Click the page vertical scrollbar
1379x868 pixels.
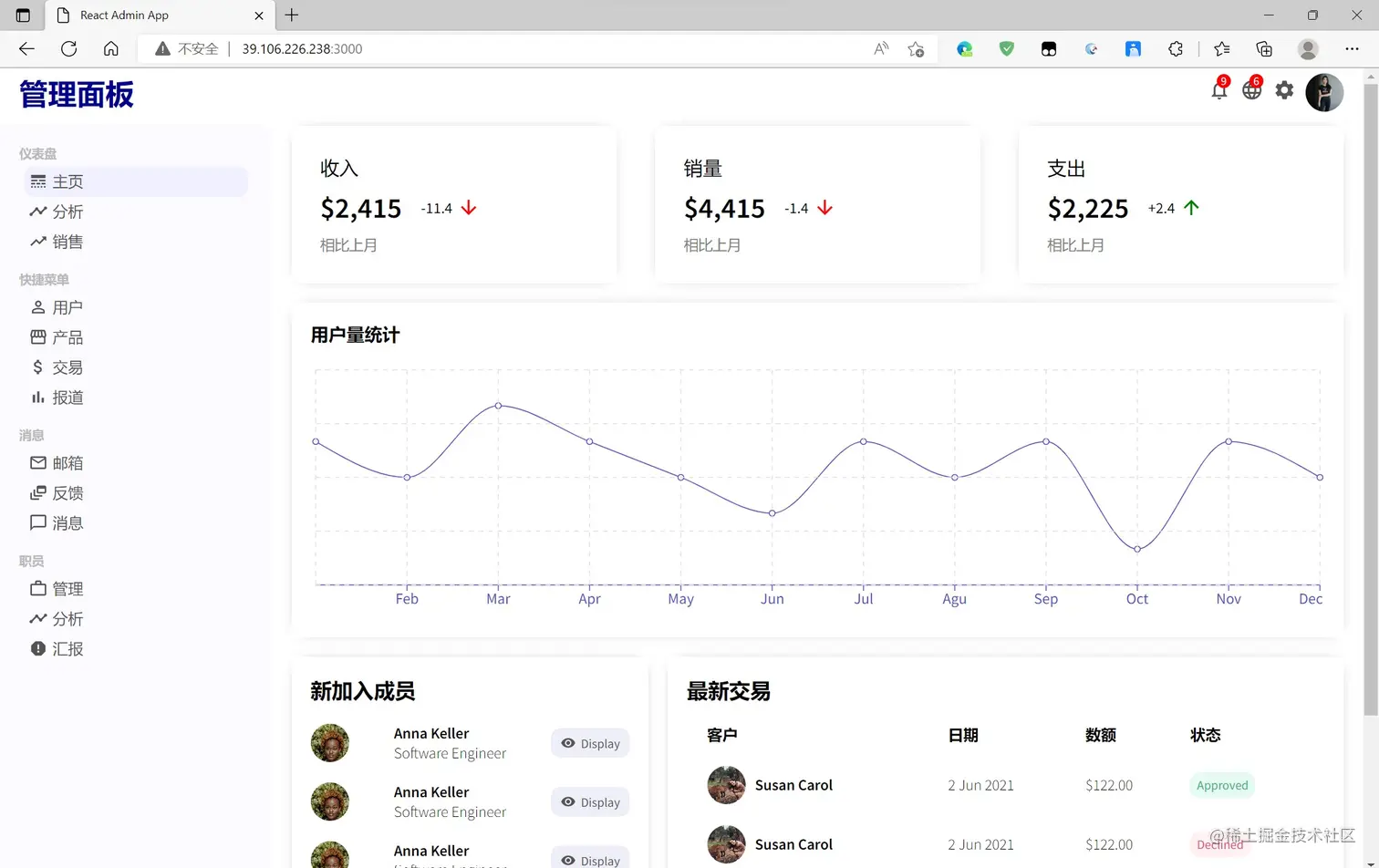pyautogui.click(x=1371, y=401)
